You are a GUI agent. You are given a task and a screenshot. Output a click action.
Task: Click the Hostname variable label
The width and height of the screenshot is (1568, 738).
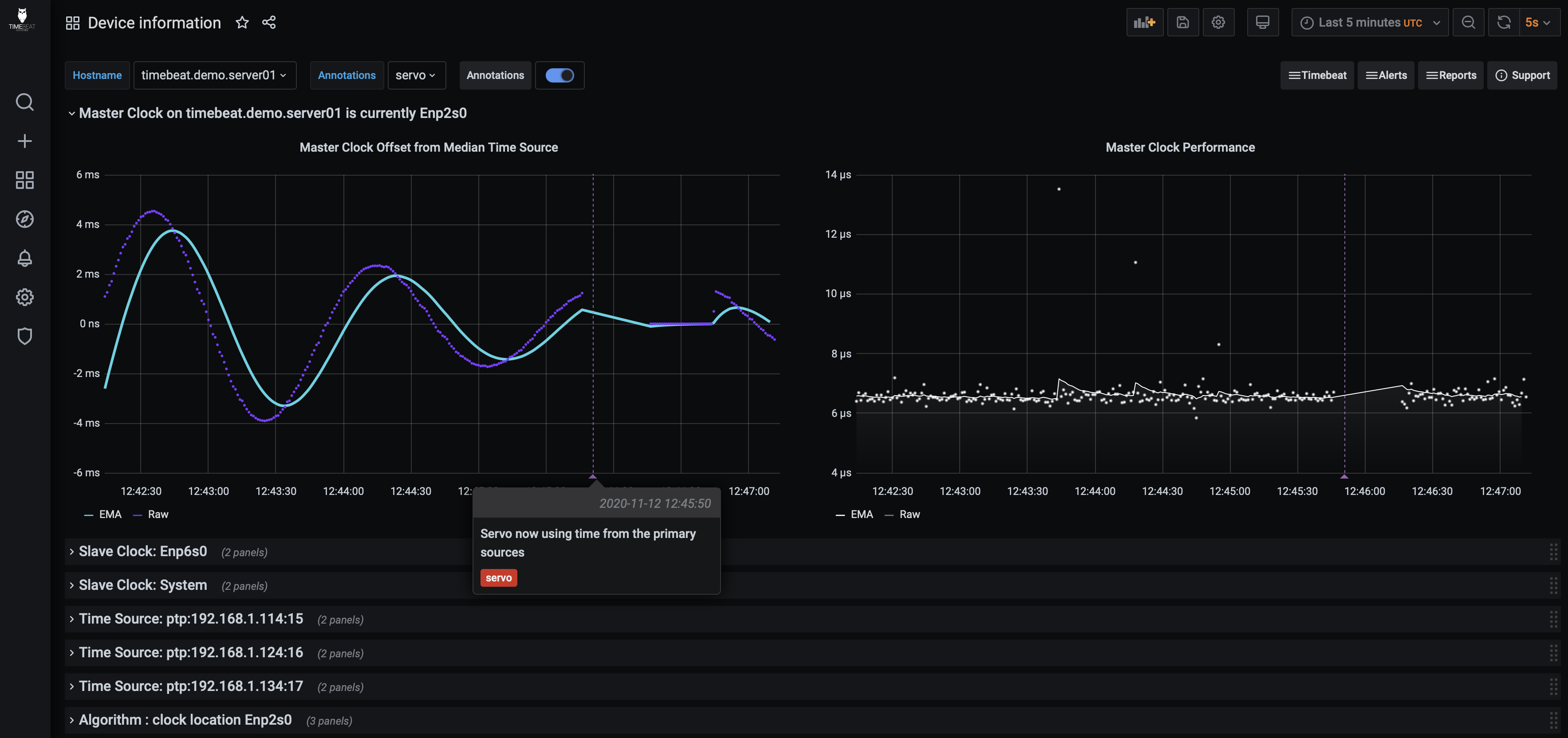(98, 75)
